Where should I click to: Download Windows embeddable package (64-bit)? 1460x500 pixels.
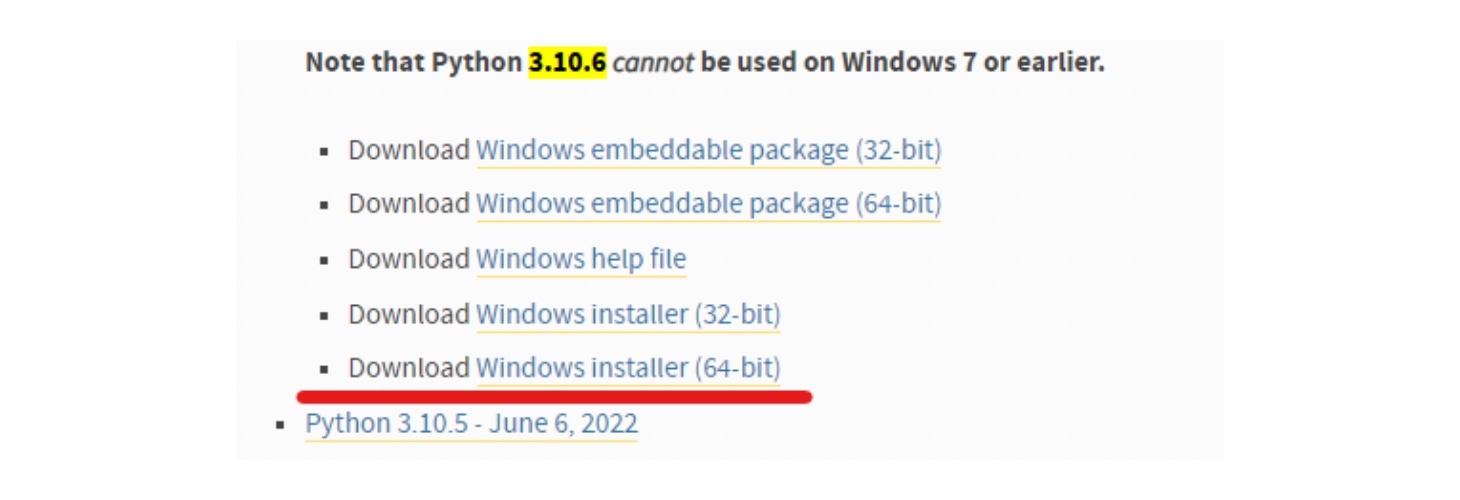(708, 205)
